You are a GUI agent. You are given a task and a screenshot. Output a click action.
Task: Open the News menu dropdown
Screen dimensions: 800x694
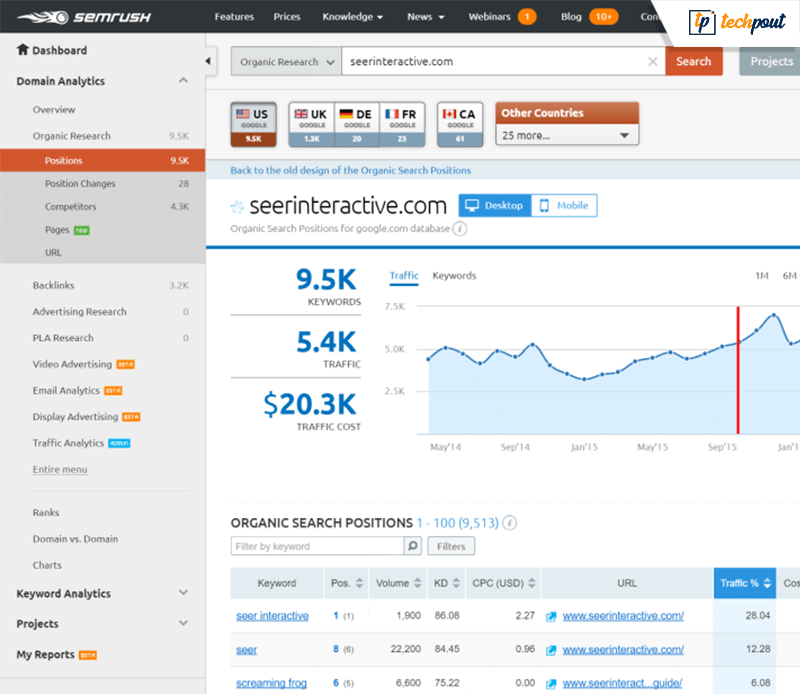click(x=426, y=17)
